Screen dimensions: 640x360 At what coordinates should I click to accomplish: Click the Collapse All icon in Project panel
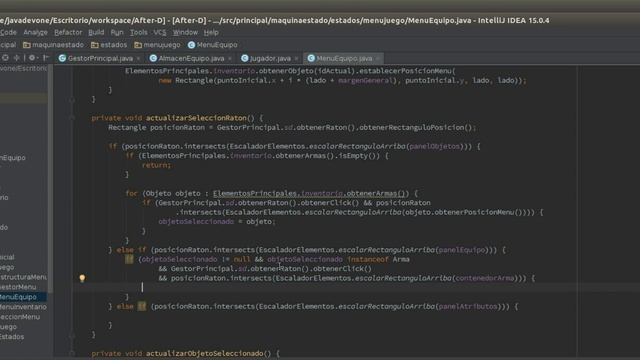(x=17, y=58)
